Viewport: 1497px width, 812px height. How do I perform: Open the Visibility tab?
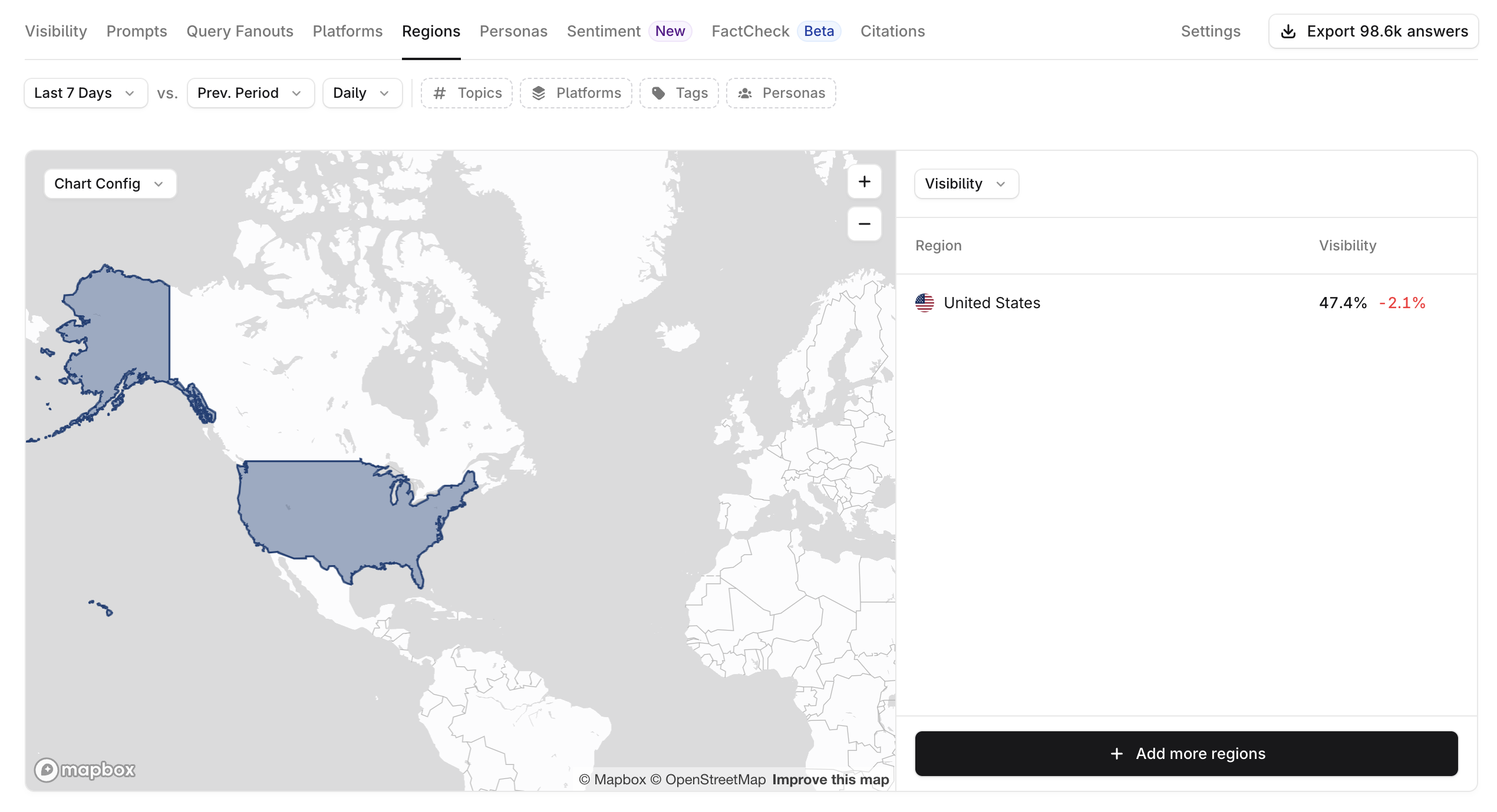click(x=56, y=31)
